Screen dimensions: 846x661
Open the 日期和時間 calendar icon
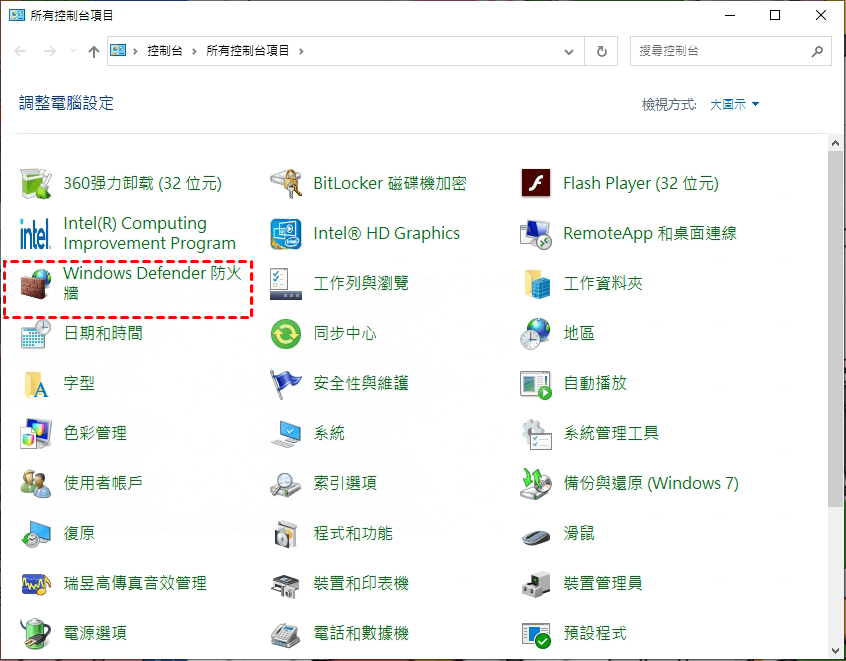click(x=36, y=333)
